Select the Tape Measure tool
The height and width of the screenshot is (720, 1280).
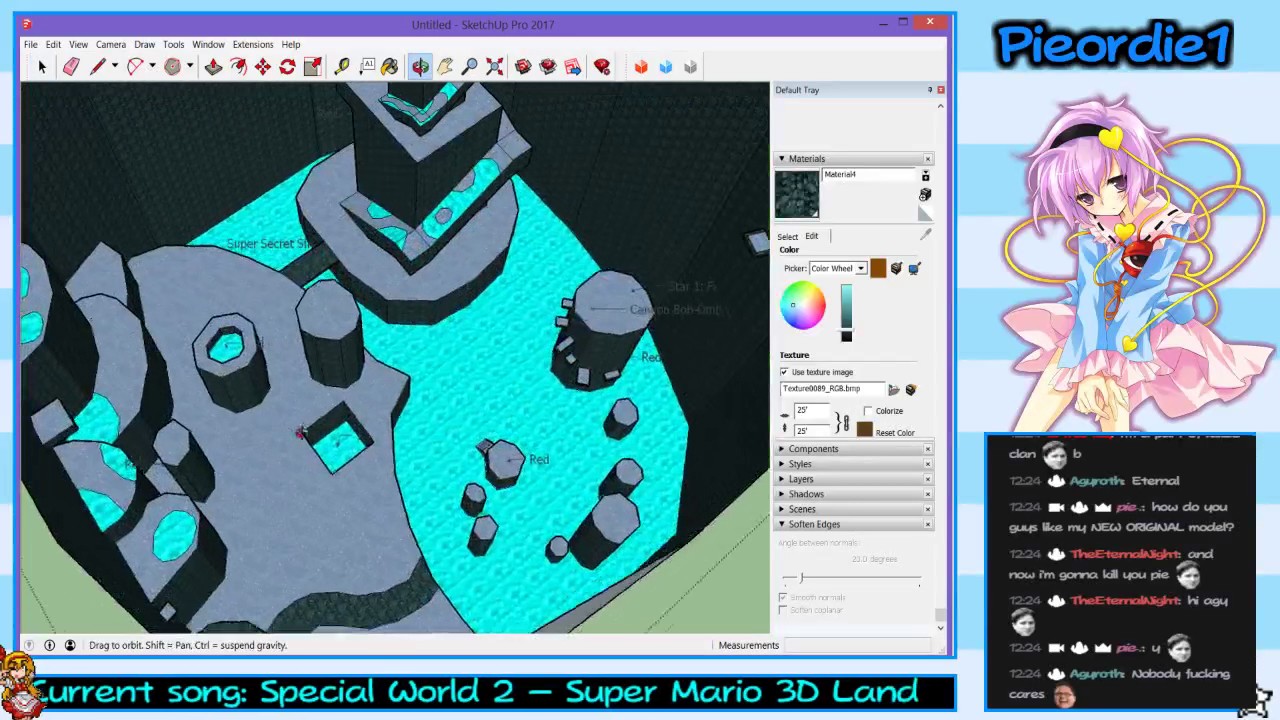[x=342, y=67]
